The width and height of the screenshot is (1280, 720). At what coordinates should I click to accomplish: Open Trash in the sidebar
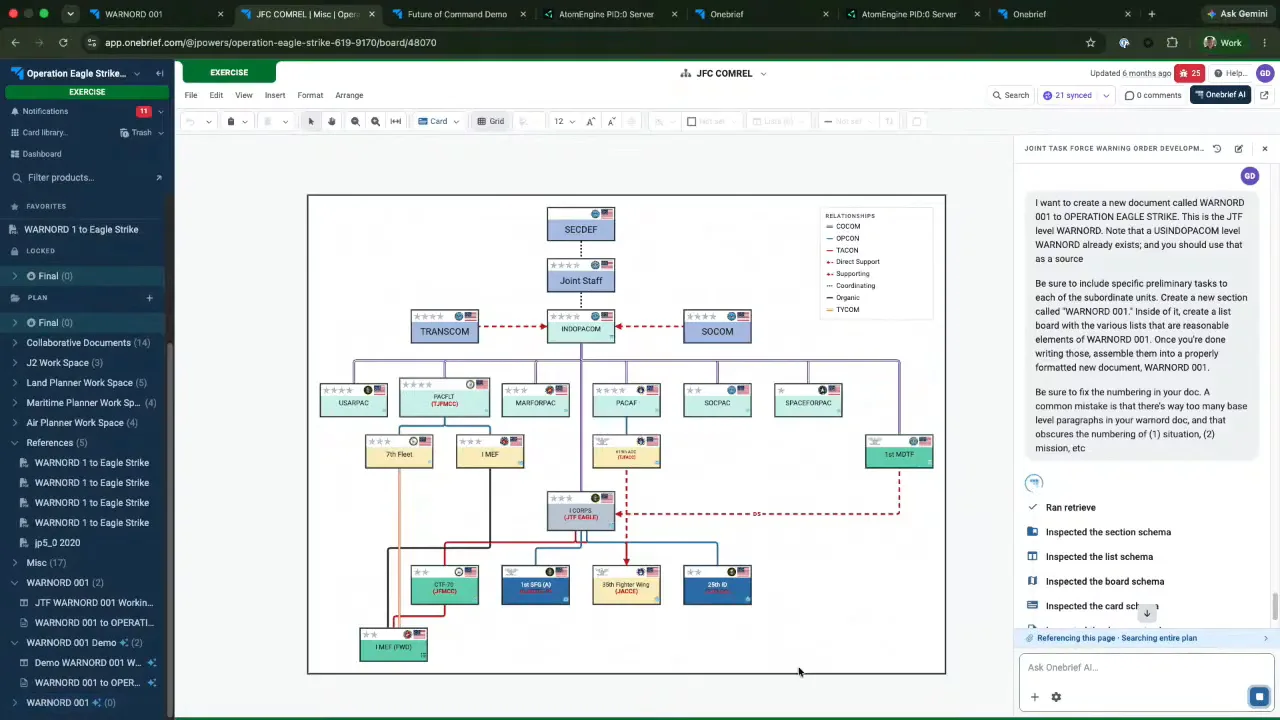coord(136,132)
